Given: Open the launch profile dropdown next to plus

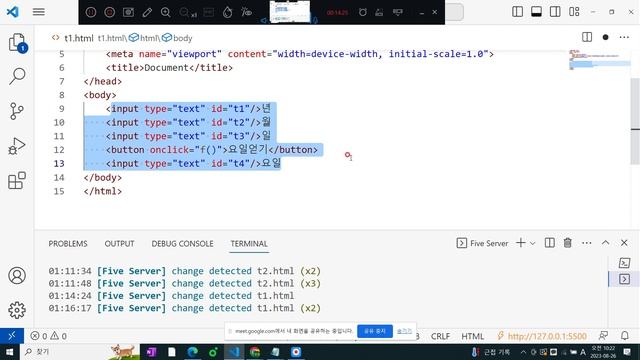Looking at the screenshot, I should (x=533, y=243).
